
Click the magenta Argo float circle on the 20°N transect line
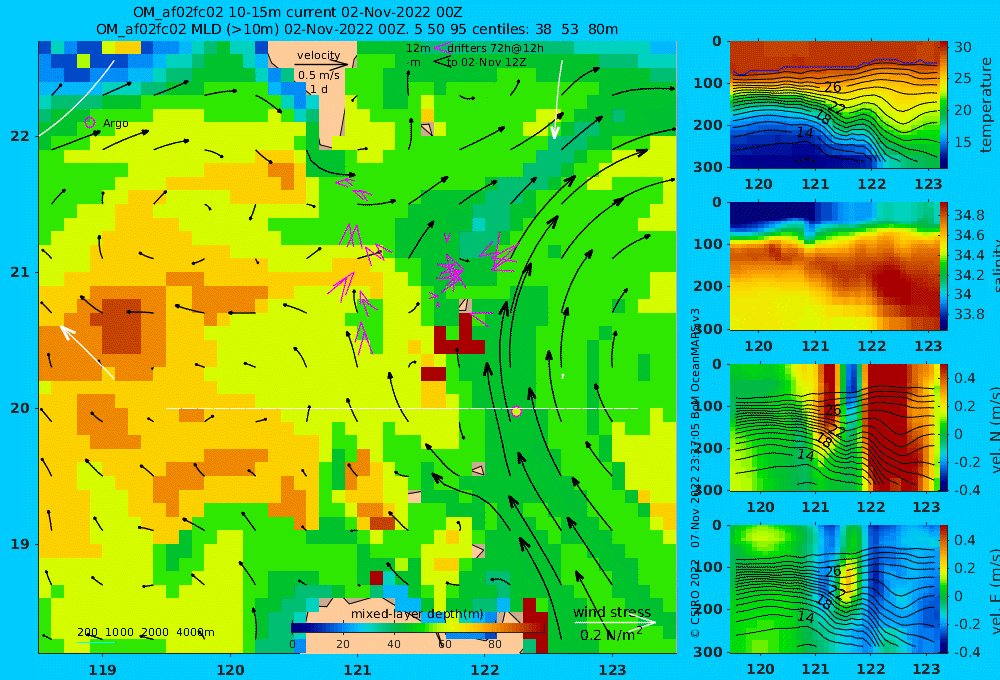517,412
